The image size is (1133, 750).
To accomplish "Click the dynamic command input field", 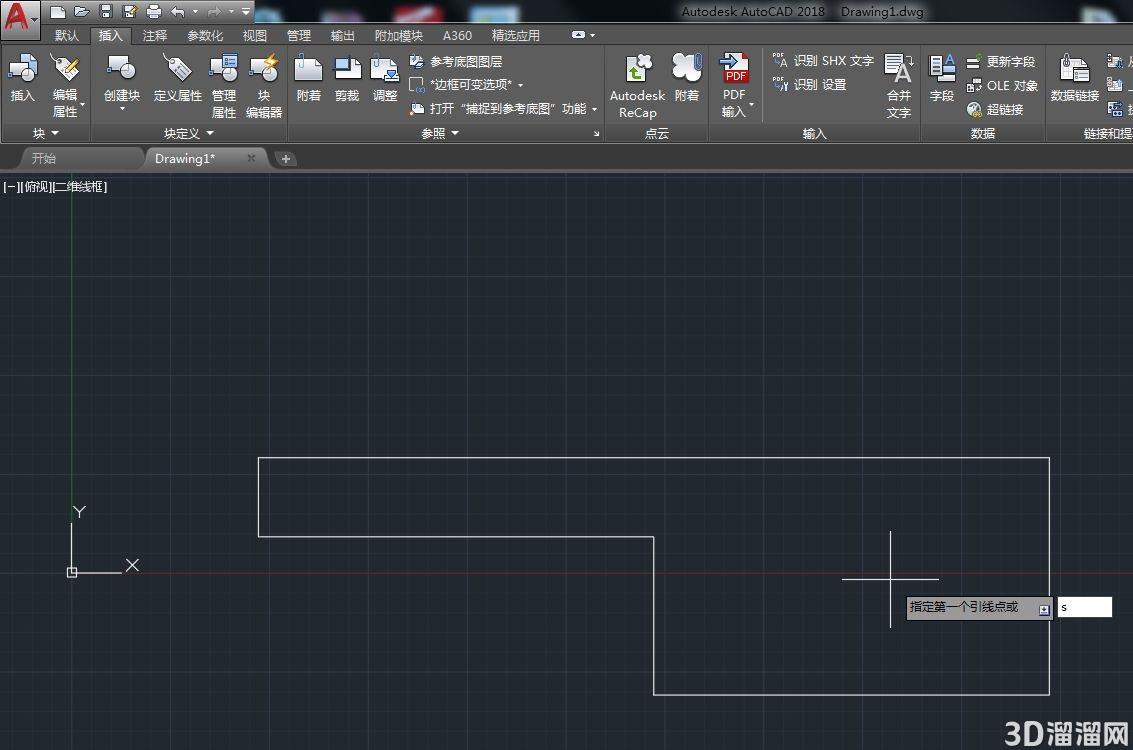I will coord(1085,607).
